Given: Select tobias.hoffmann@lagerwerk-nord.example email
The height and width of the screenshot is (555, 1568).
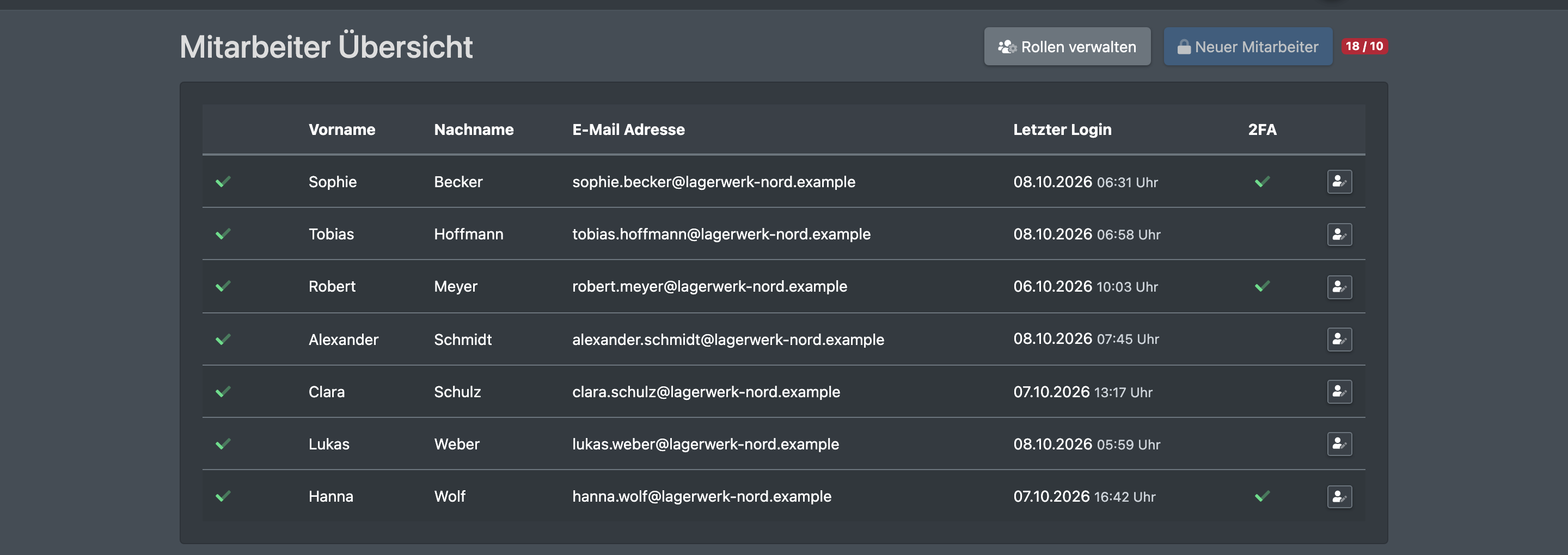Looking at the screenshot, I should 721,235.
